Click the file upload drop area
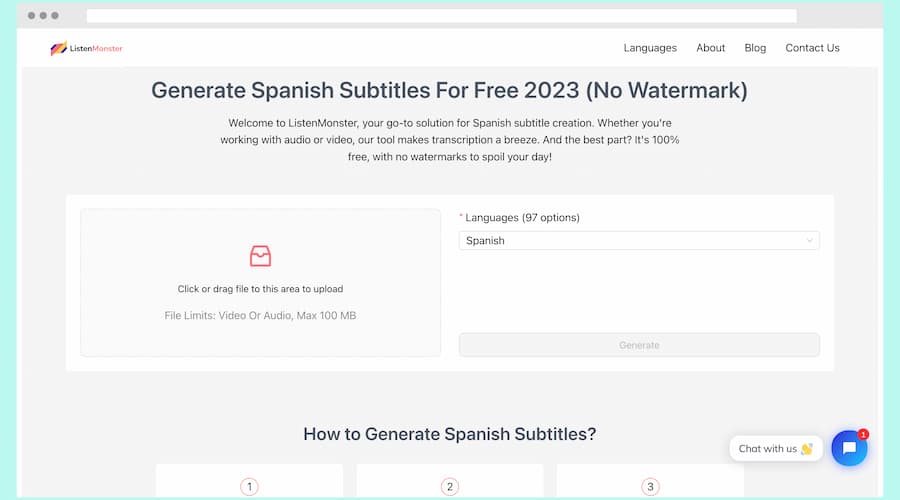The image size is (900, 500). click(x=261, y=282)
